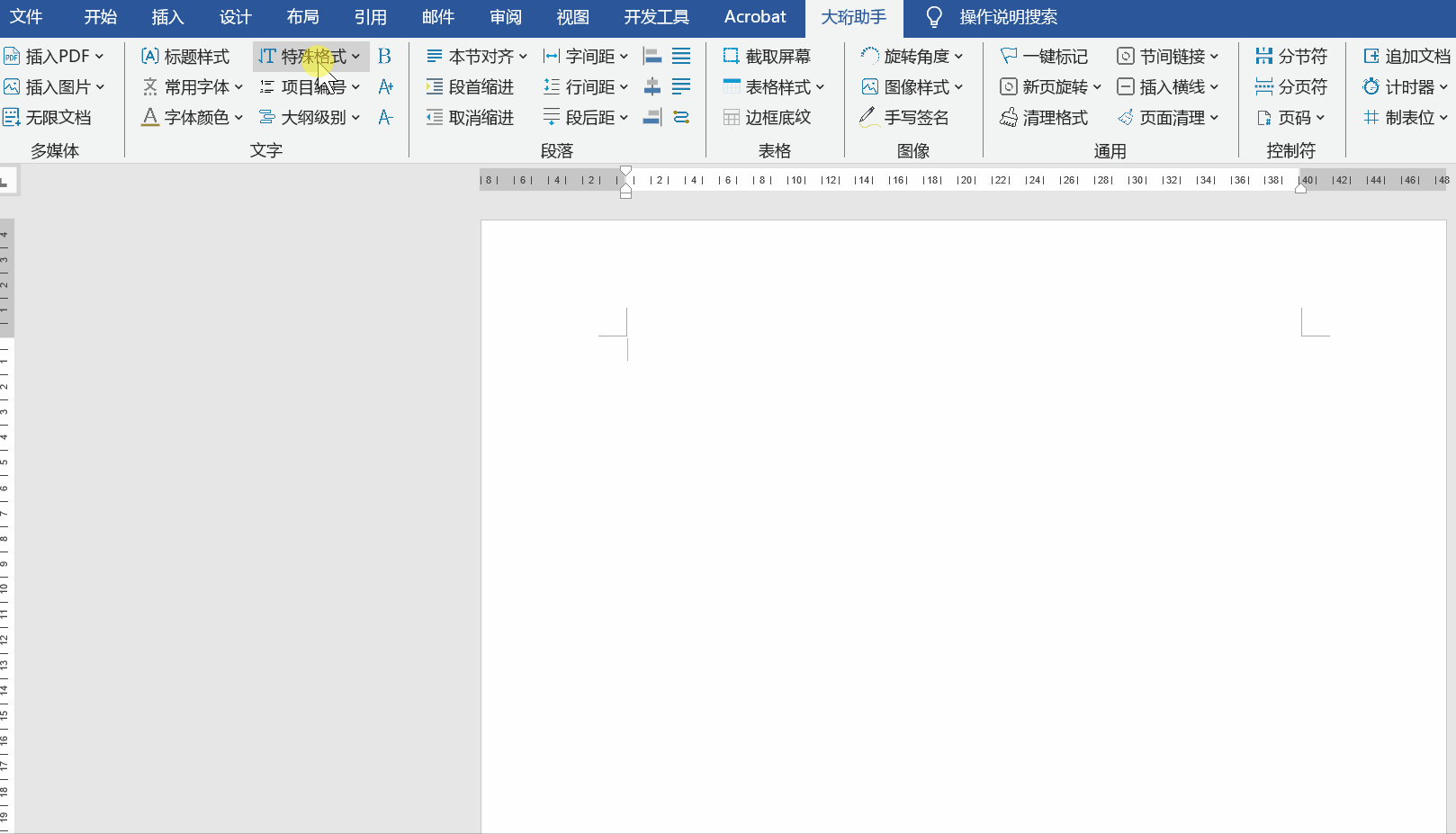The height and width of the screenshot is (834, 1456).
Task: Click 清理格式 clear formatting
Action: point(1044,118)
